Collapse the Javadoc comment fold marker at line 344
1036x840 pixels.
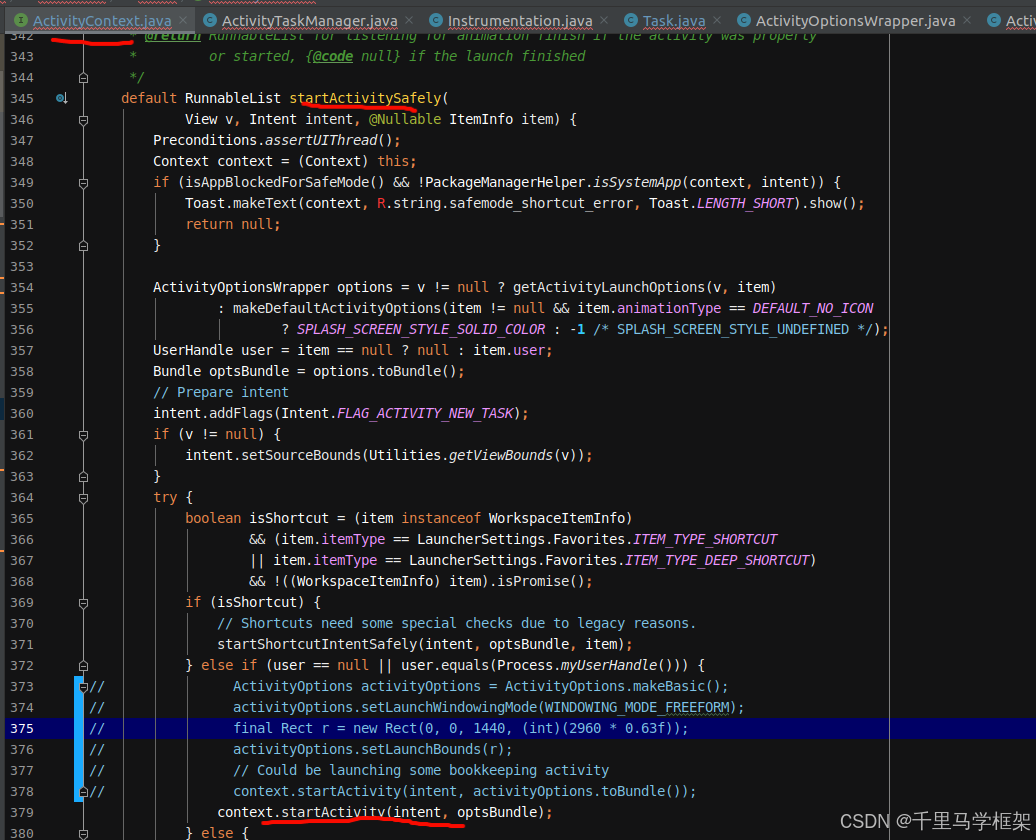point(83,78)
